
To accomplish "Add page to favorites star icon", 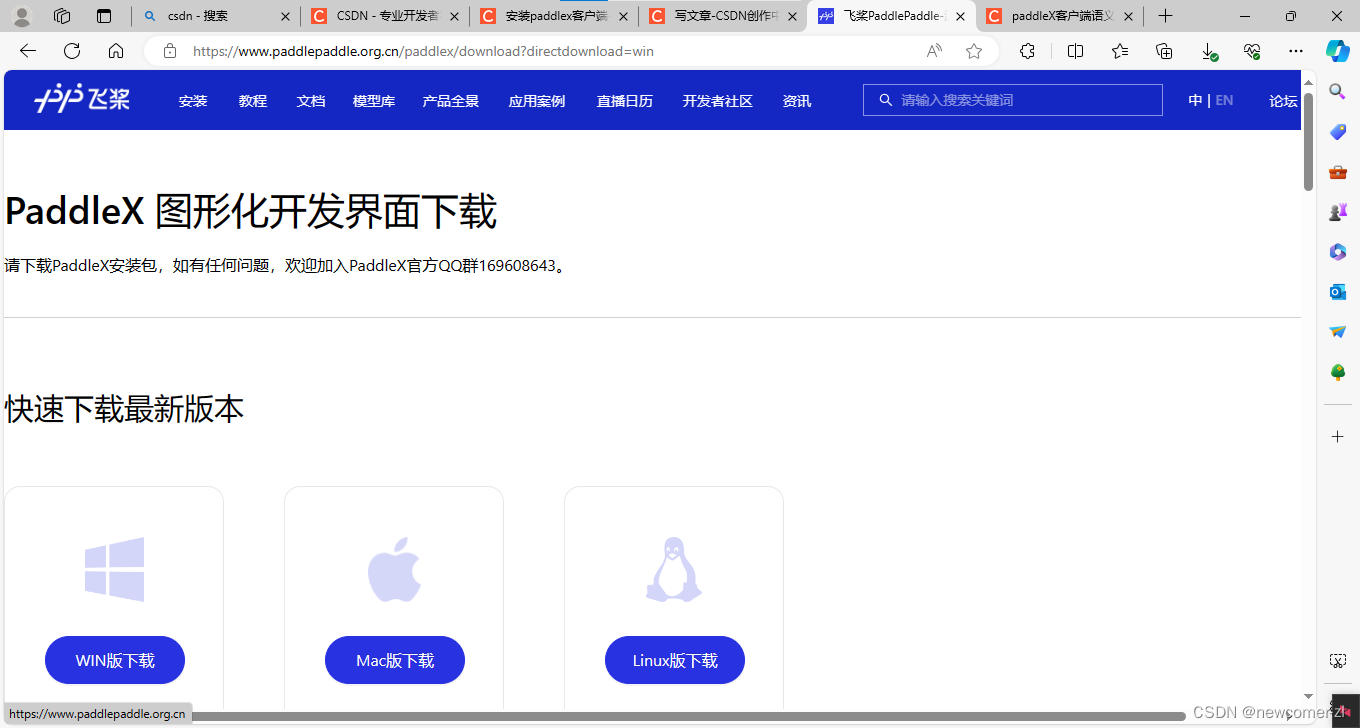I will point(974,51).
